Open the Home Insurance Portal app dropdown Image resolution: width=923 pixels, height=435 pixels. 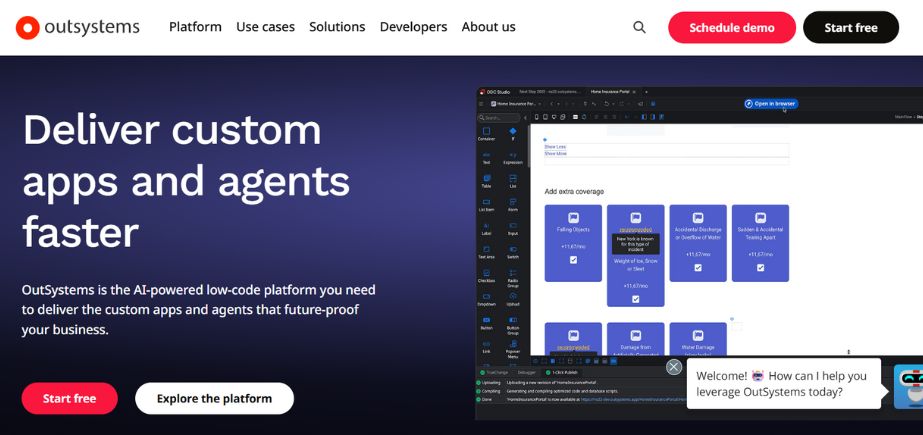[x=516, y=104]
